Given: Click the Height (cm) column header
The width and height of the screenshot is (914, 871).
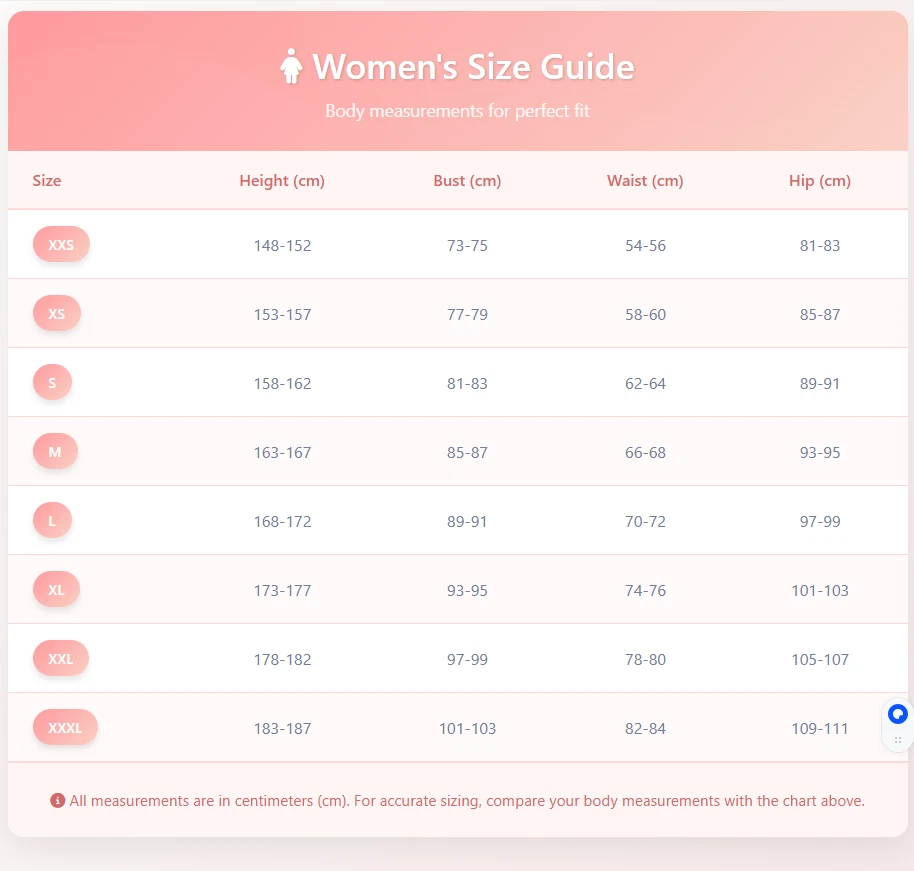Looking at the screenshot, I should pos(282,181).
